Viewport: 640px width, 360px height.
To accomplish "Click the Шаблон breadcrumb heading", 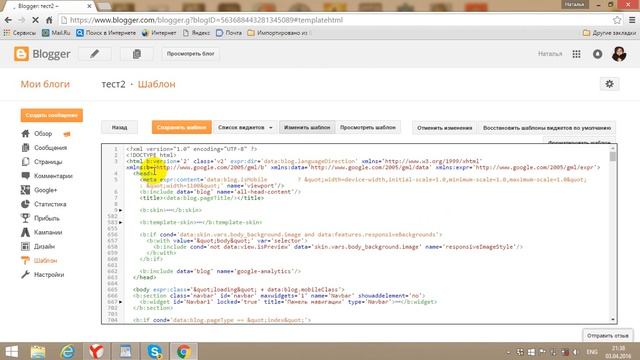I will point(157,84).
